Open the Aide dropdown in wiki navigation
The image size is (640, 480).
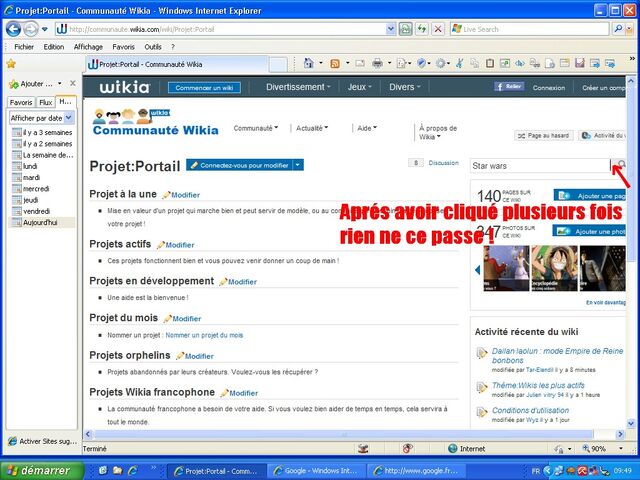tap(367, 128)
